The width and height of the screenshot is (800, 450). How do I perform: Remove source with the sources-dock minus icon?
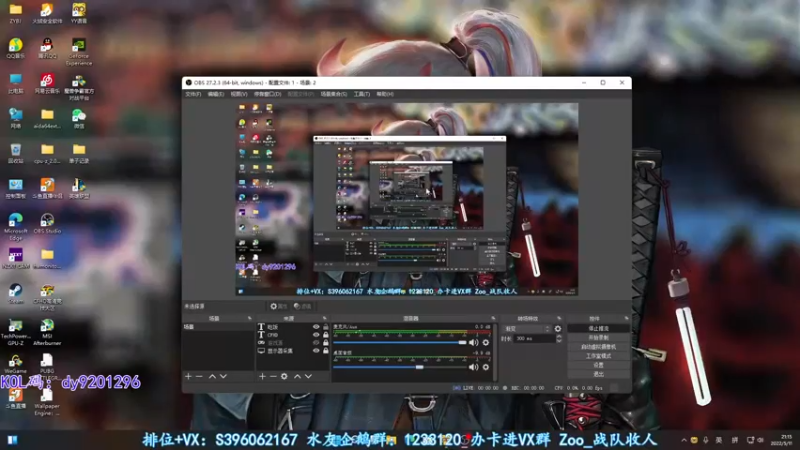273,377
